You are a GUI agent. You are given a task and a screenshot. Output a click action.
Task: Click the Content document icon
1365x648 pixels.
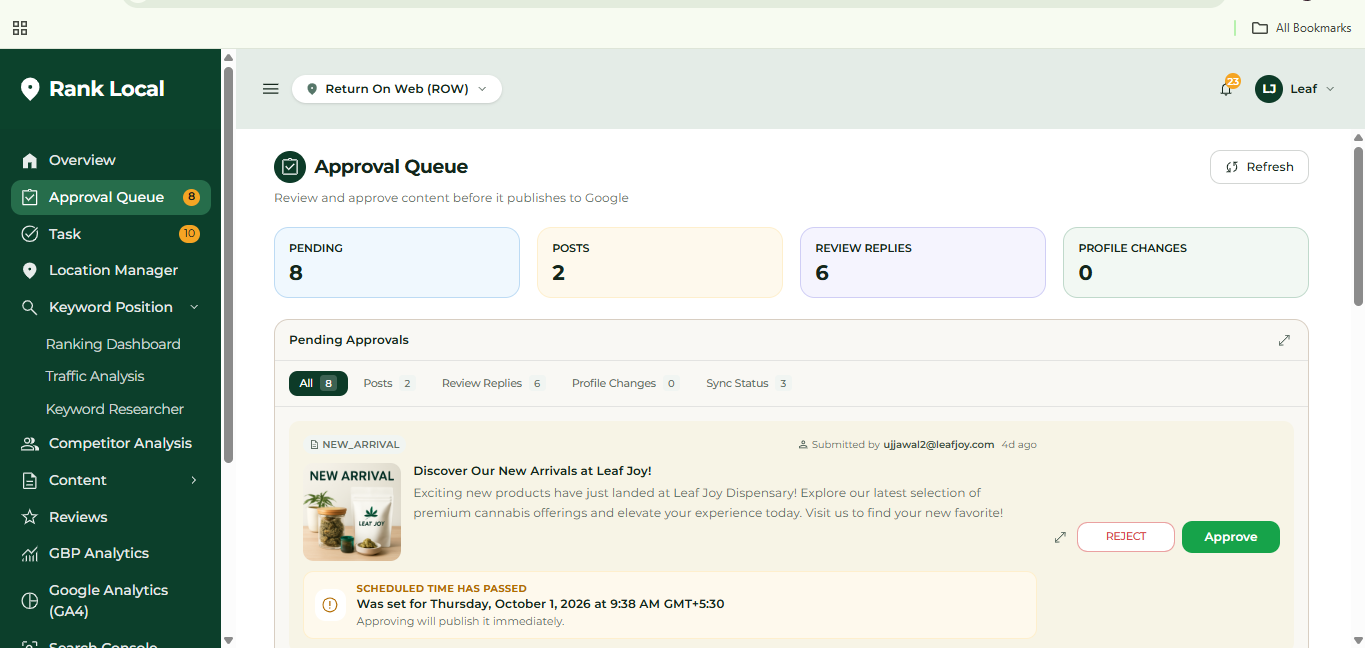coord(30,481)
